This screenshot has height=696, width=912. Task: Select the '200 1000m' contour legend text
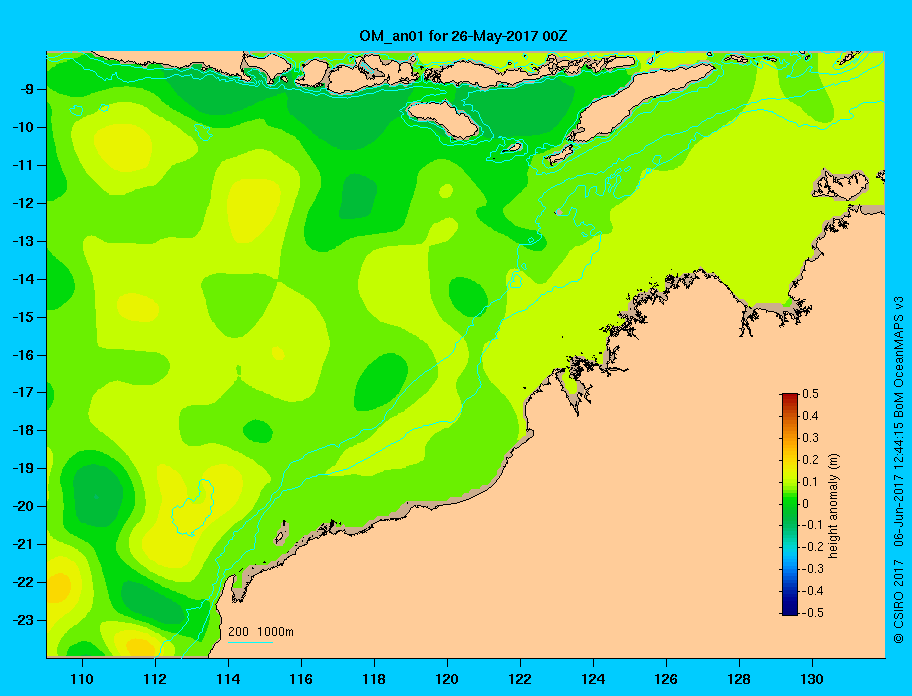tap(261, 631)
